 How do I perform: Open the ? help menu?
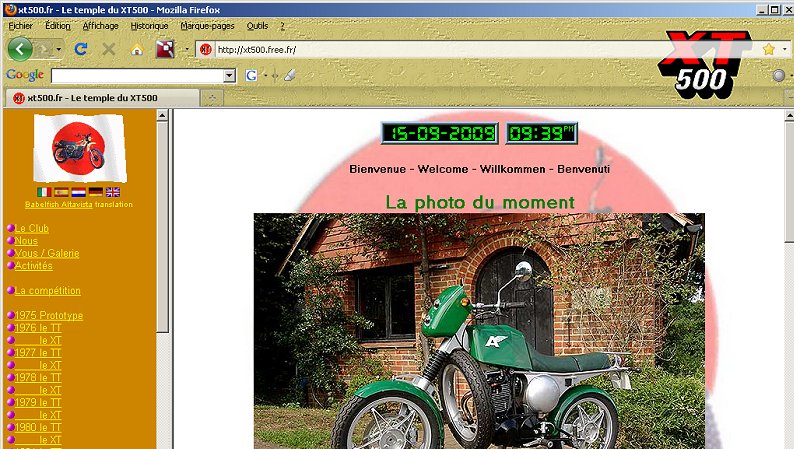(x=283, y=26)
